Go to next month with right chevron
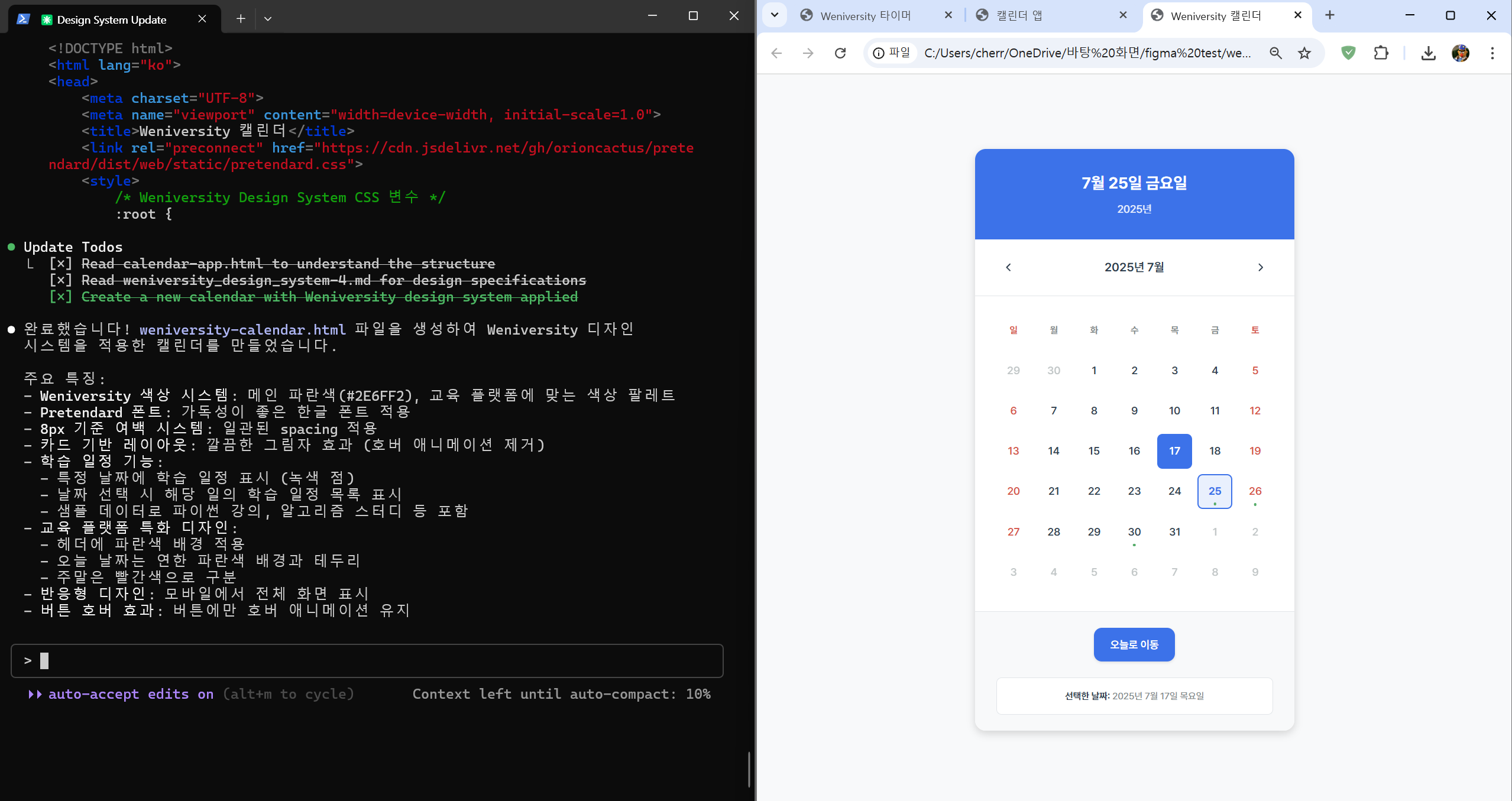 (x=1260, y=267)
